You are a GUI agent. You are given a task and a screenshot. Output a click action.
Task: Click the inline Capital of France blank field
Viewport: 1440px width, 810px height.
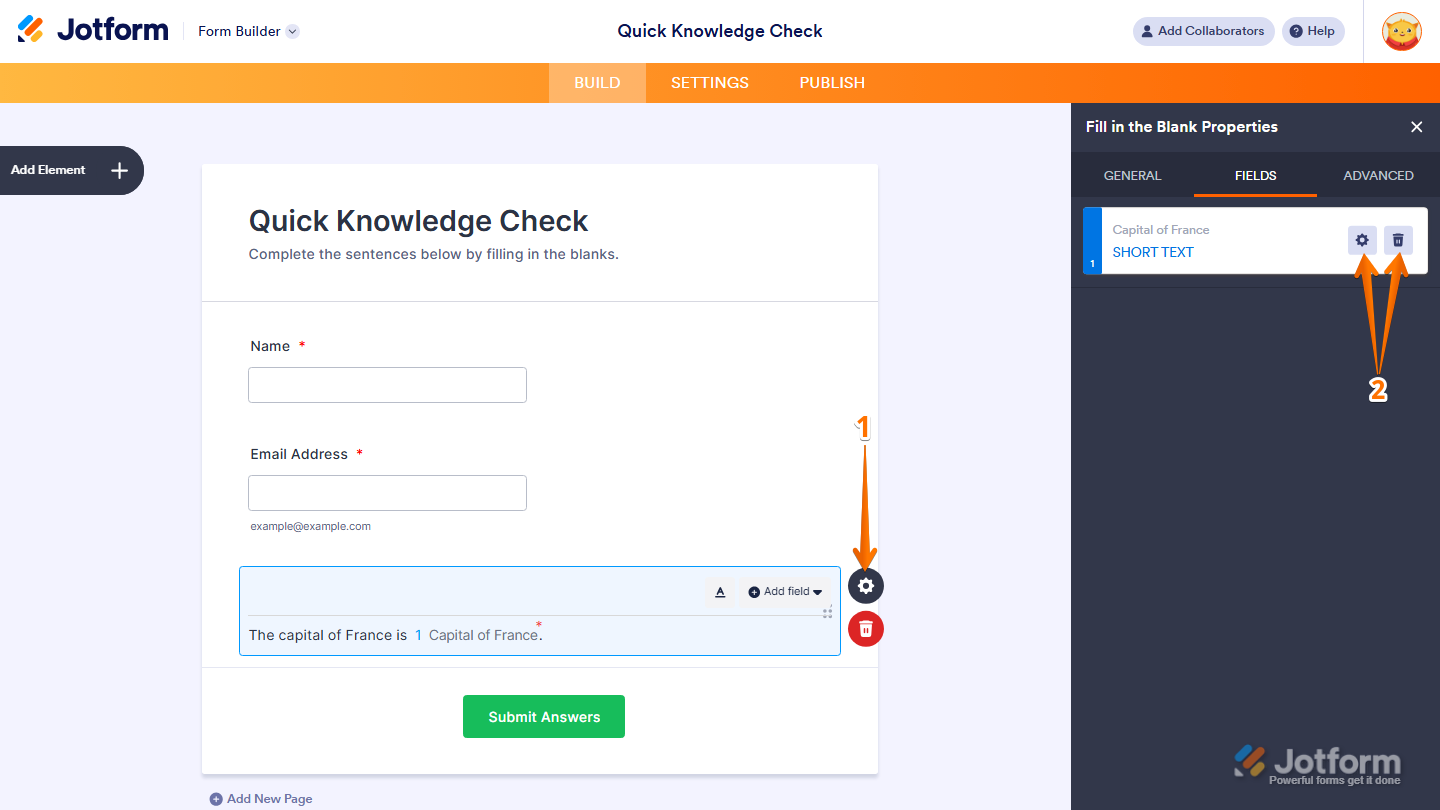click(x=476, y=635)
